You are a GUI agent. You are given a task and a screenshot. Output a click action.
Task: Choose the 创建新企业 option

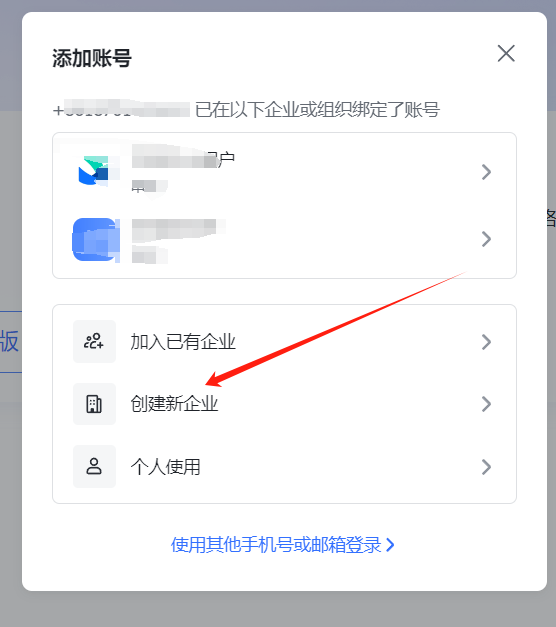click(x=284, y=404)
